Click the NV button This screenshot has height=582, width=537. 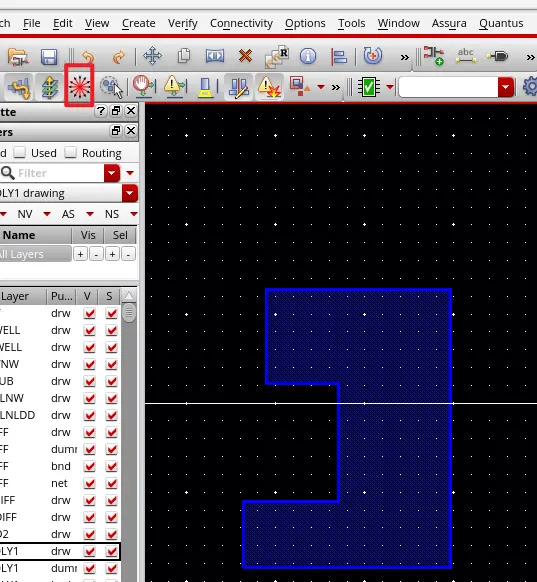25,214
